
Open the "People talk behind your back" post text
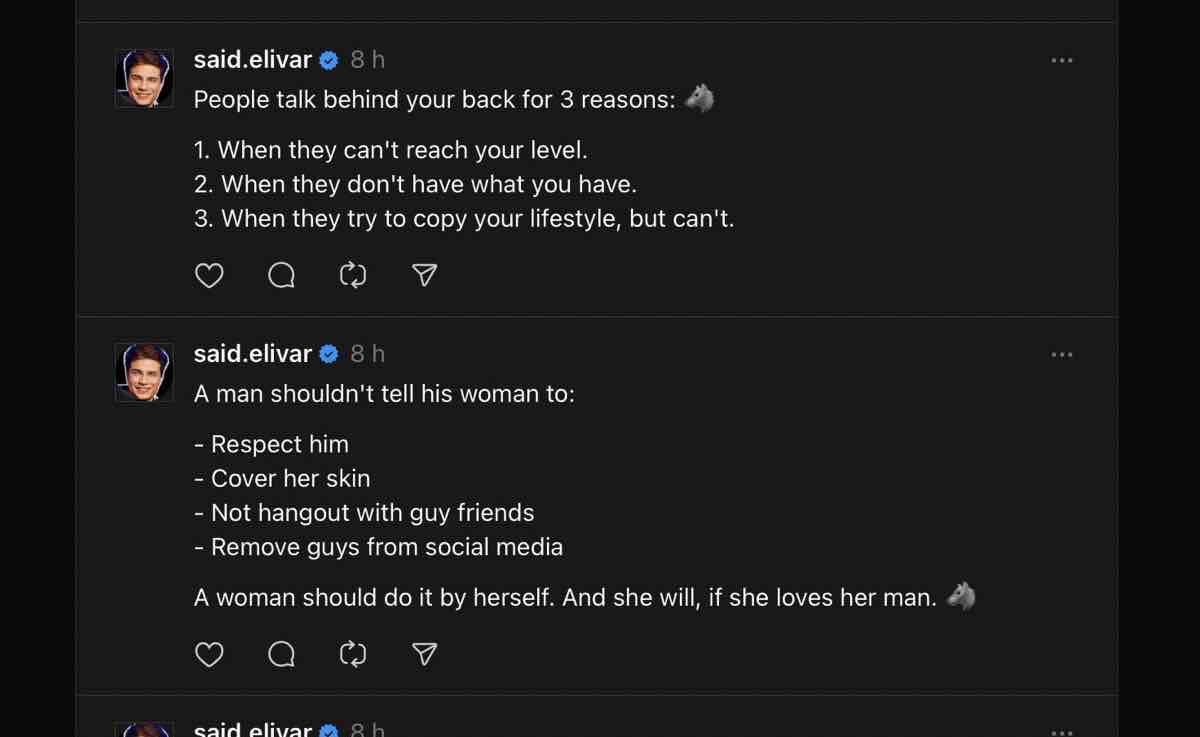click(x=435, y=100)
